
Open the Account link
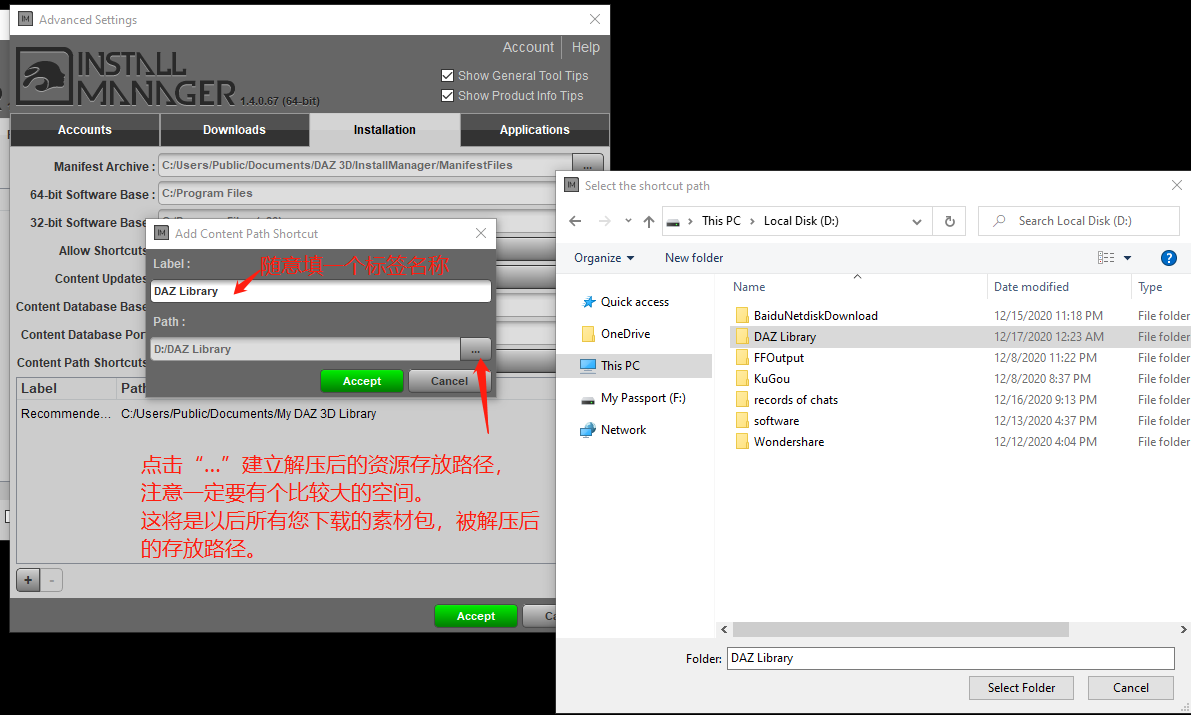pyautogui.click(x=528, y=47)
